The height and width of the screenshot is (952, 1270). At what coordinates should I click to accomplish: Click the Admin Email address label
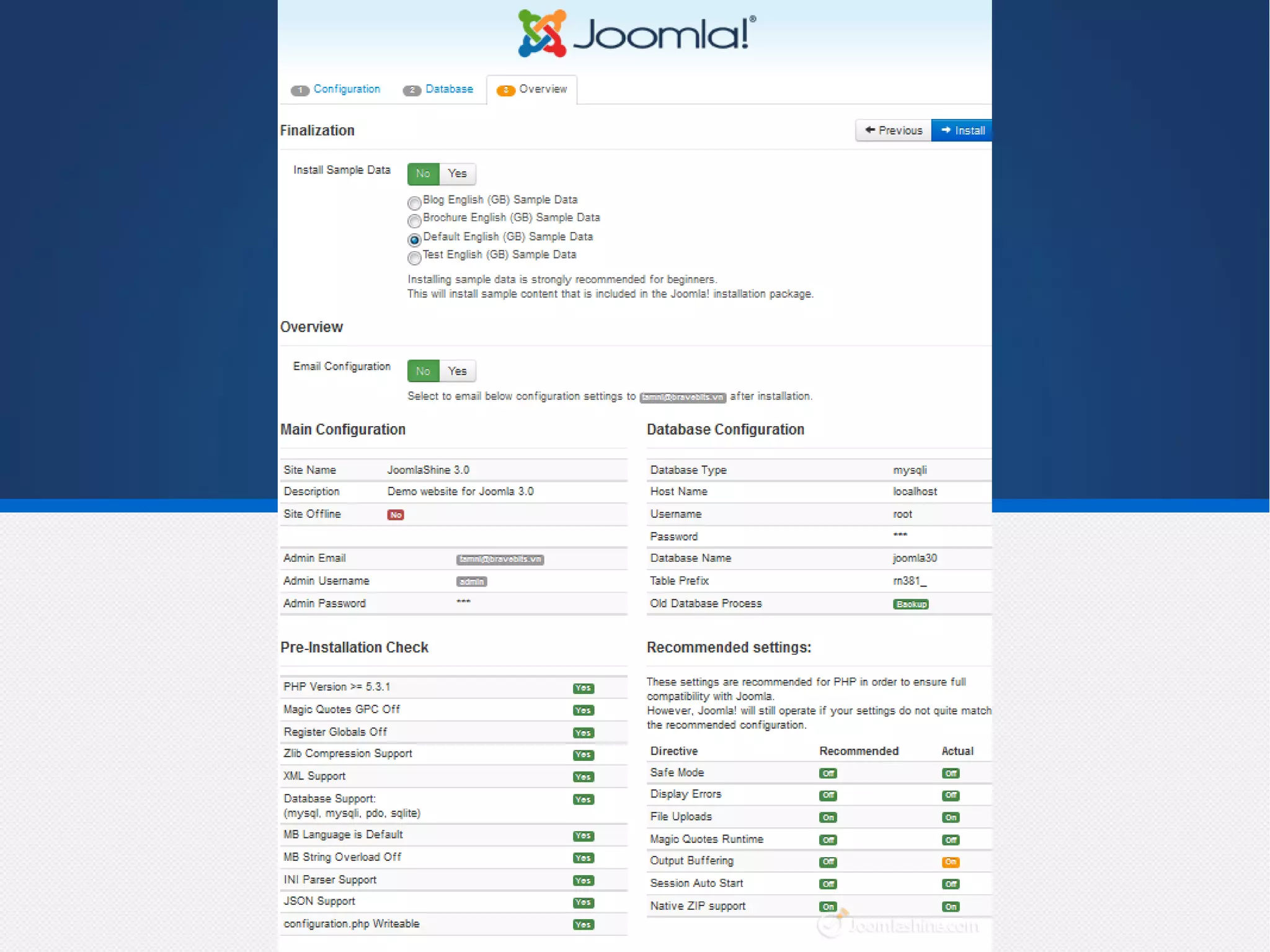[500, 559]
